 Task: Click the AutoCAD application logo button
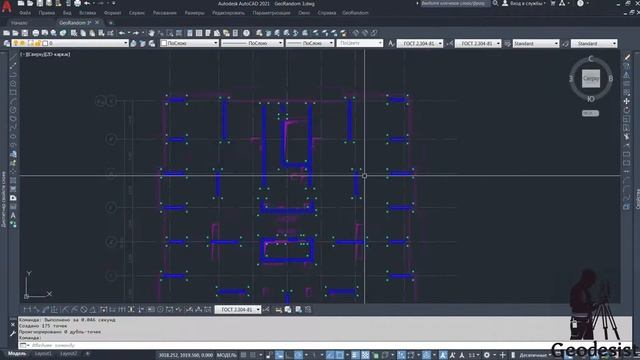coord(6,7)
